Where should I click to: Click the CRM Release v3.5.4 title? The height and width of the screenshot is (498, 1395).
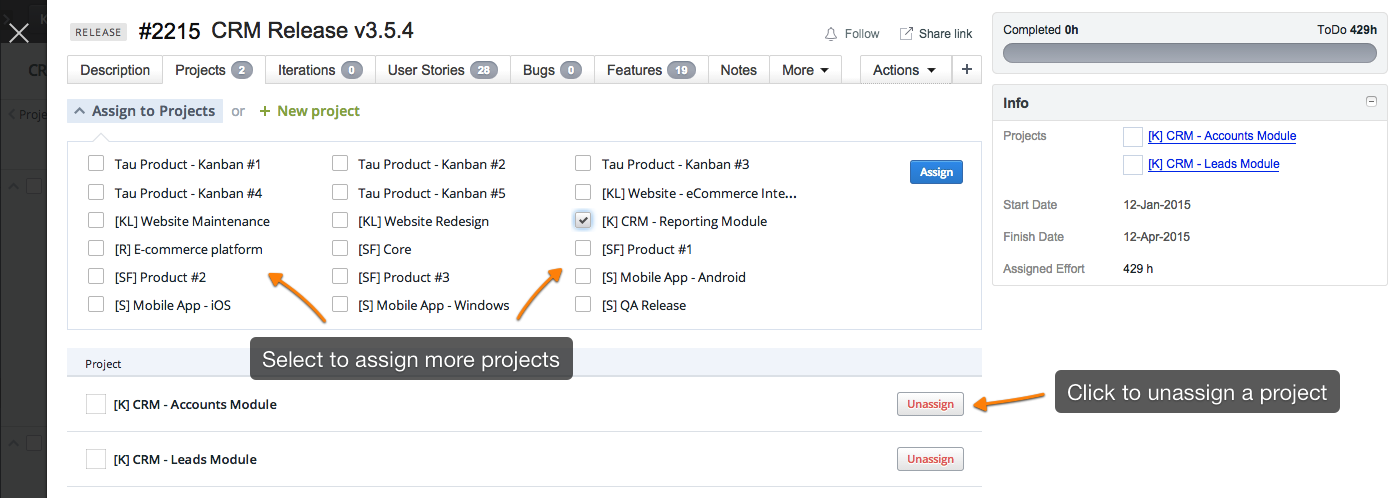tap(313, 31)
